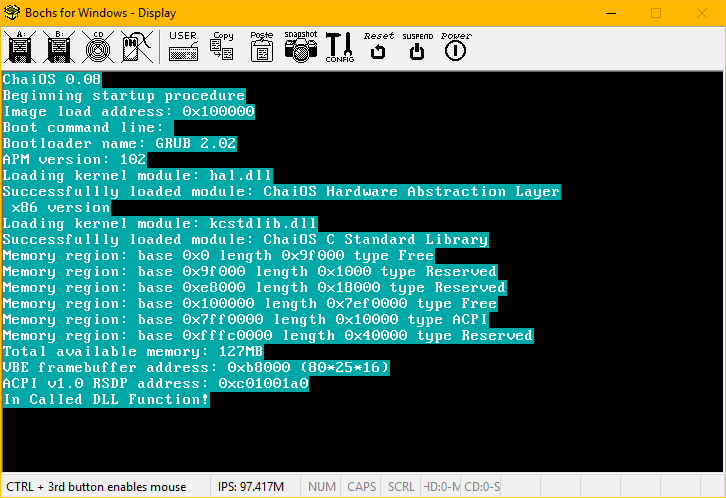Click the SCRL lock status indicator
The height and width of the screenshot is (498, 726).
[x=401, y=486]
